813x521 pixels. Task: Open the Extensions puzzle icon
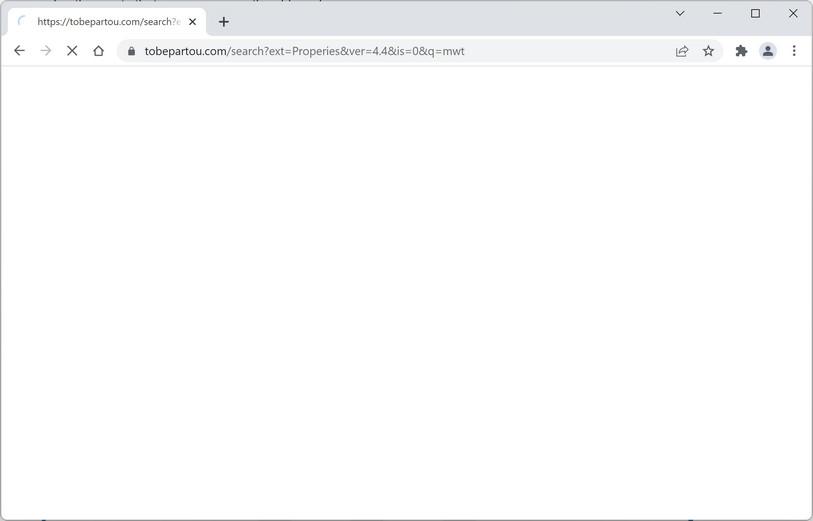pyautogui.click(x=741, y=51)
